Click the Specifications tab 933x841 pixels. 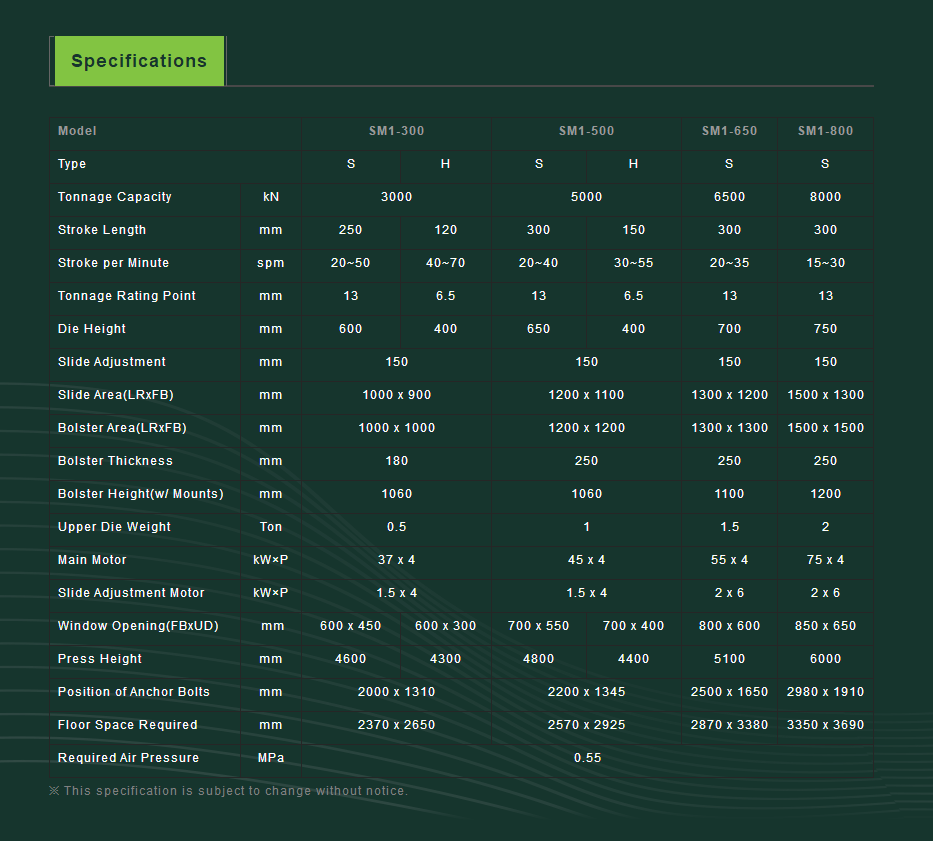tap(138, 61)
